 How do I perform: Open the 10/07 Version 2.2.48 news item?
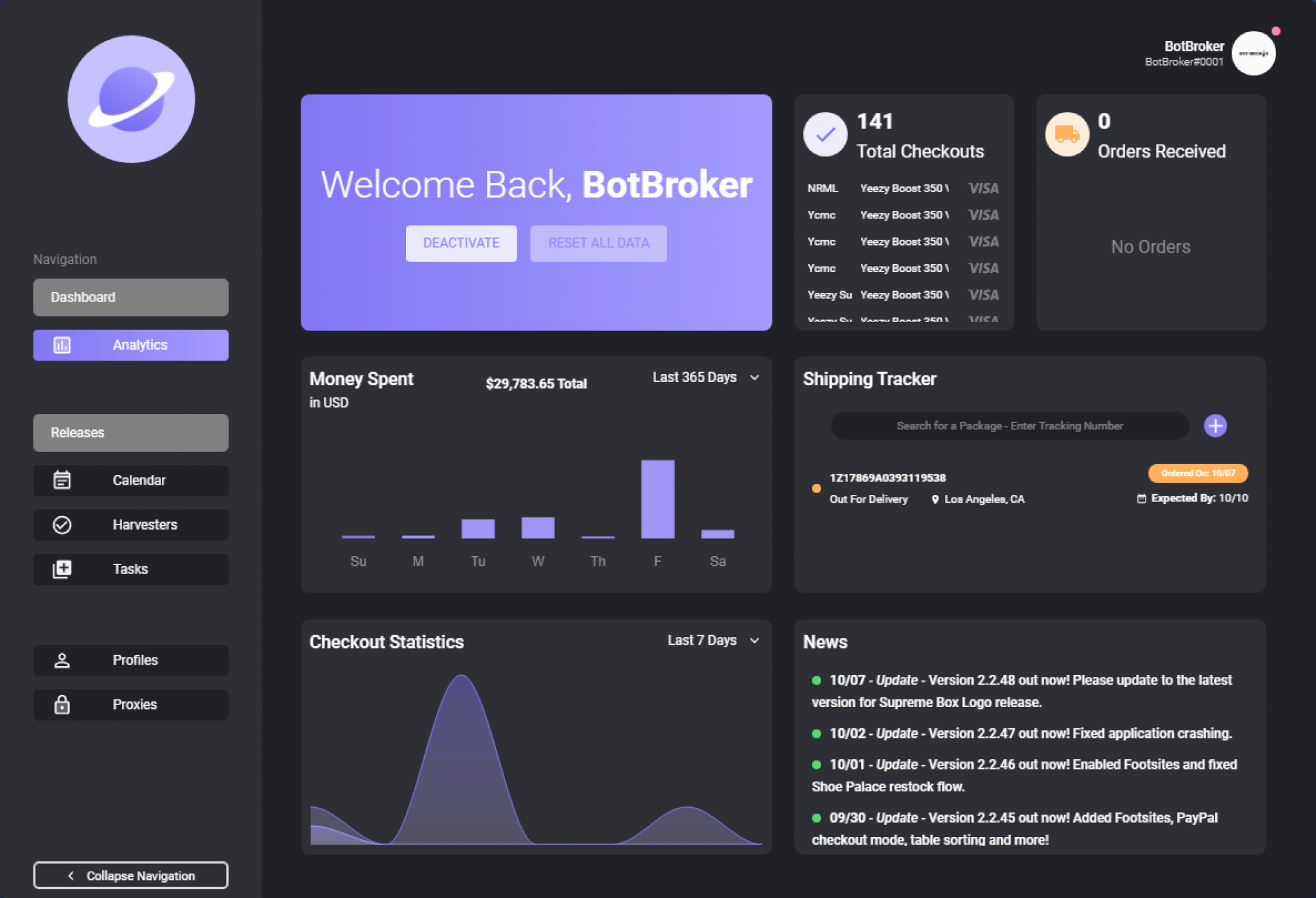tap(1023, 691)
